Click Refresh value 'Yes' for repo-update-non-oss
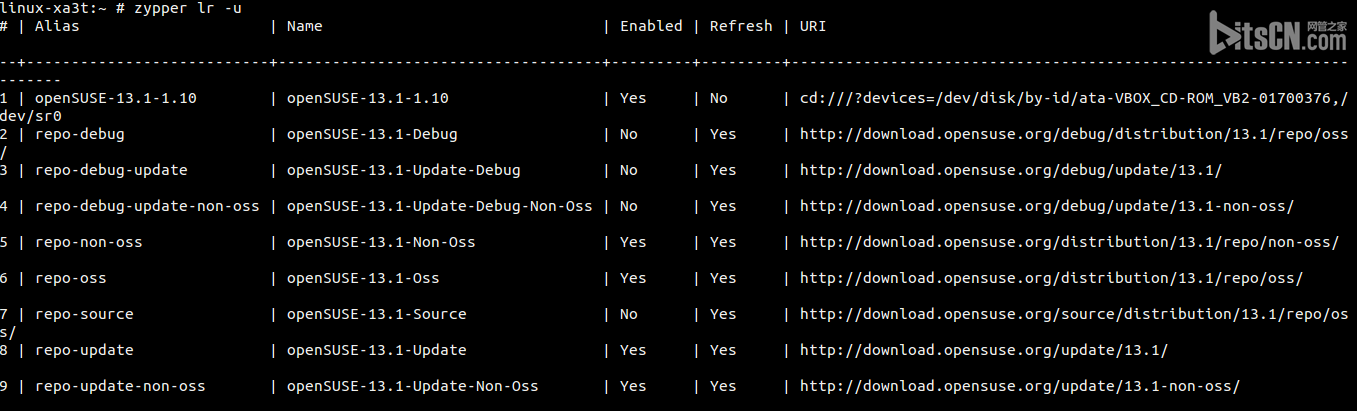The height and width of the screenshot is (411, 1357). [723, 386]
